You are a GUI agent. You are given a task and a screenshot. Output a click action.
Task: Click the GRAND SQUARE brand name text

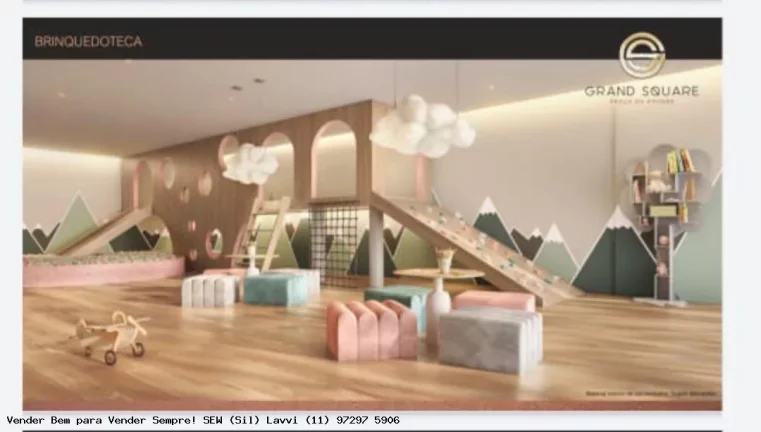click(x=642, y=91)
